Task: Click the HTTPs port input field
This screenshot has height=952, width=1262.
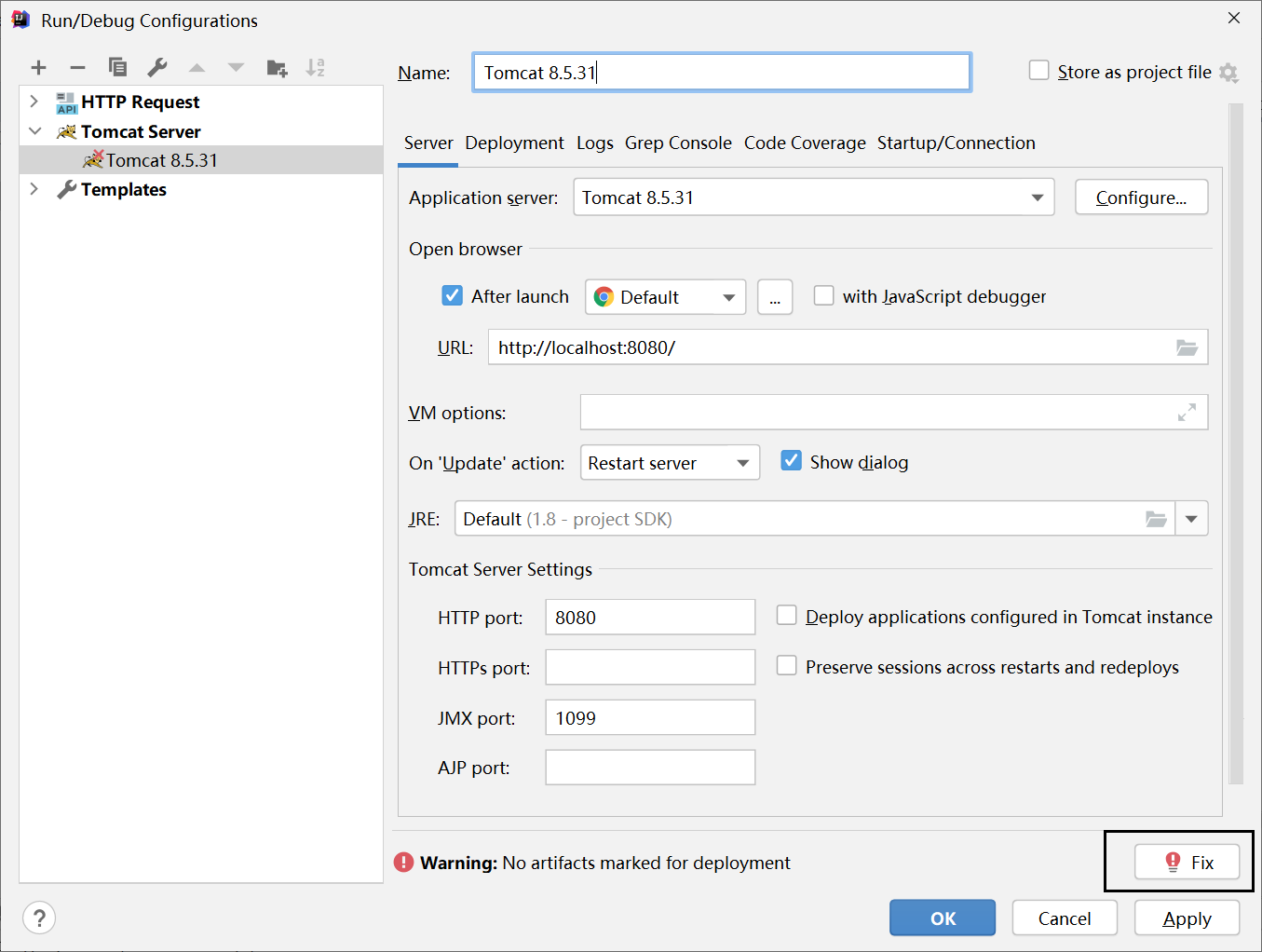Action: (x=650, y=667)
